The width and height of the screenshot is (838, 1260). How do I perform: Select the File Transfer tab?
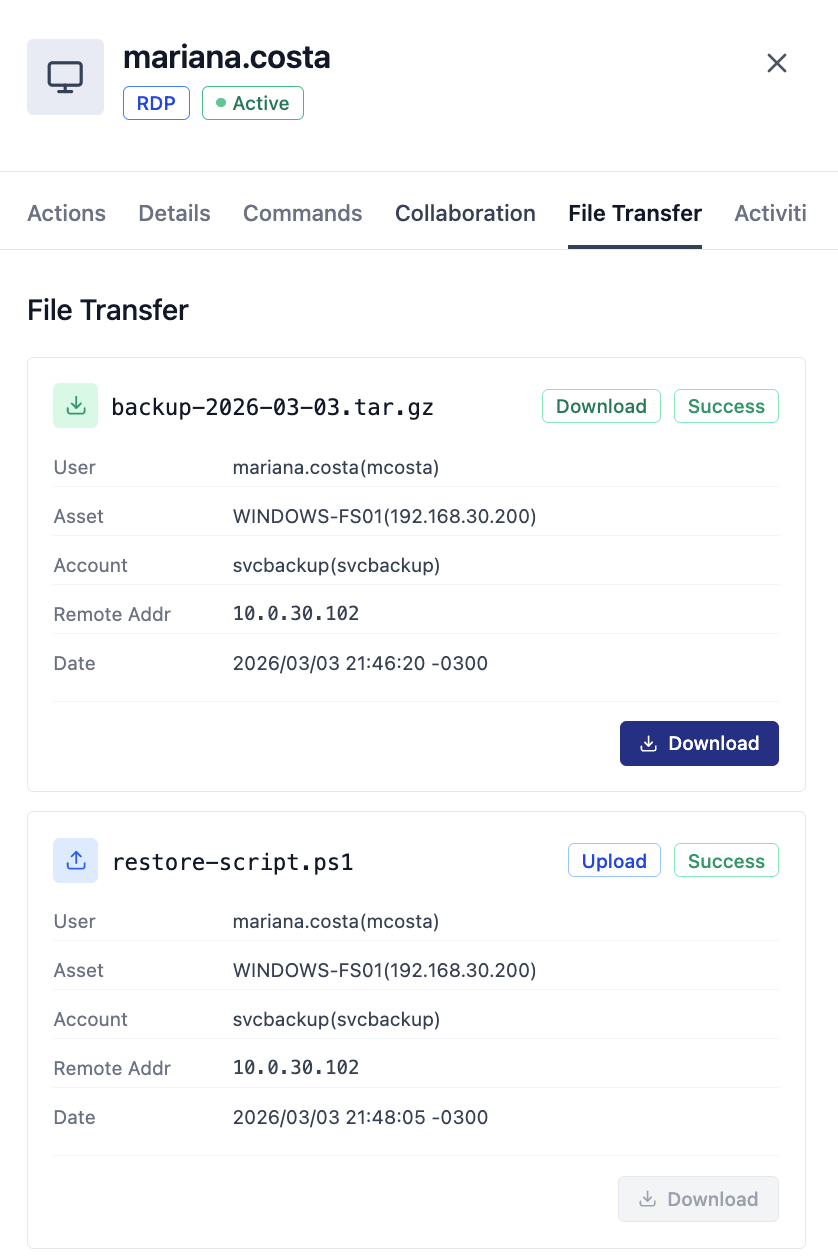coord(635,213)
